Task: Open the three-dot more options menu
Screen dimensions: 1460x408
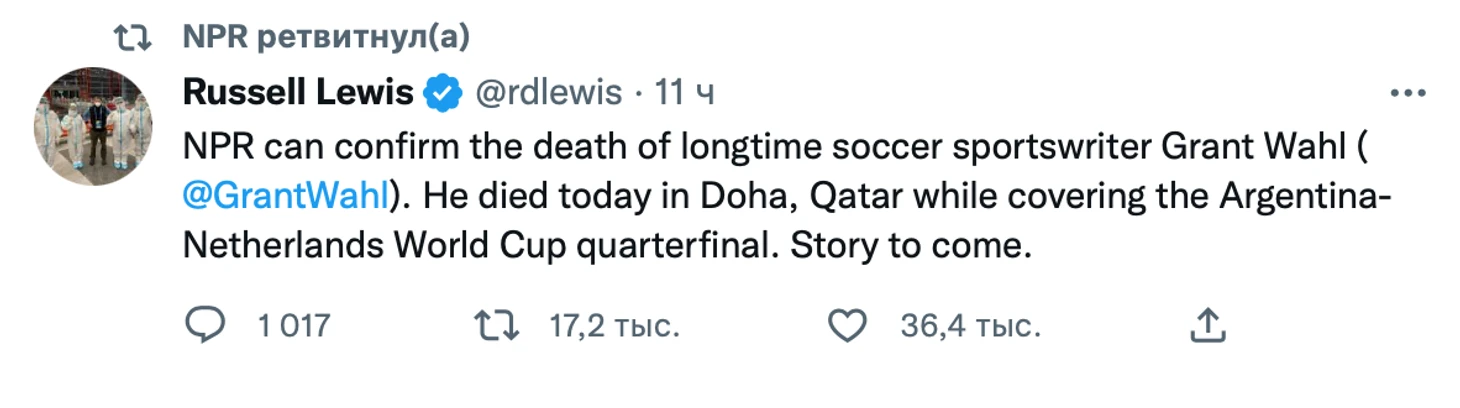Action: pyautogui.click(x=1408, y=94)
